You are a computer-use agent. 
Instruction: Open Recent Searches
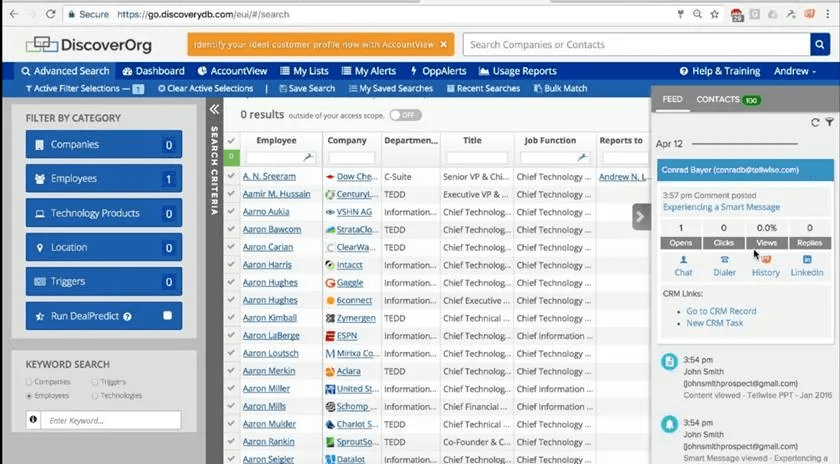[x=483, y=88]
